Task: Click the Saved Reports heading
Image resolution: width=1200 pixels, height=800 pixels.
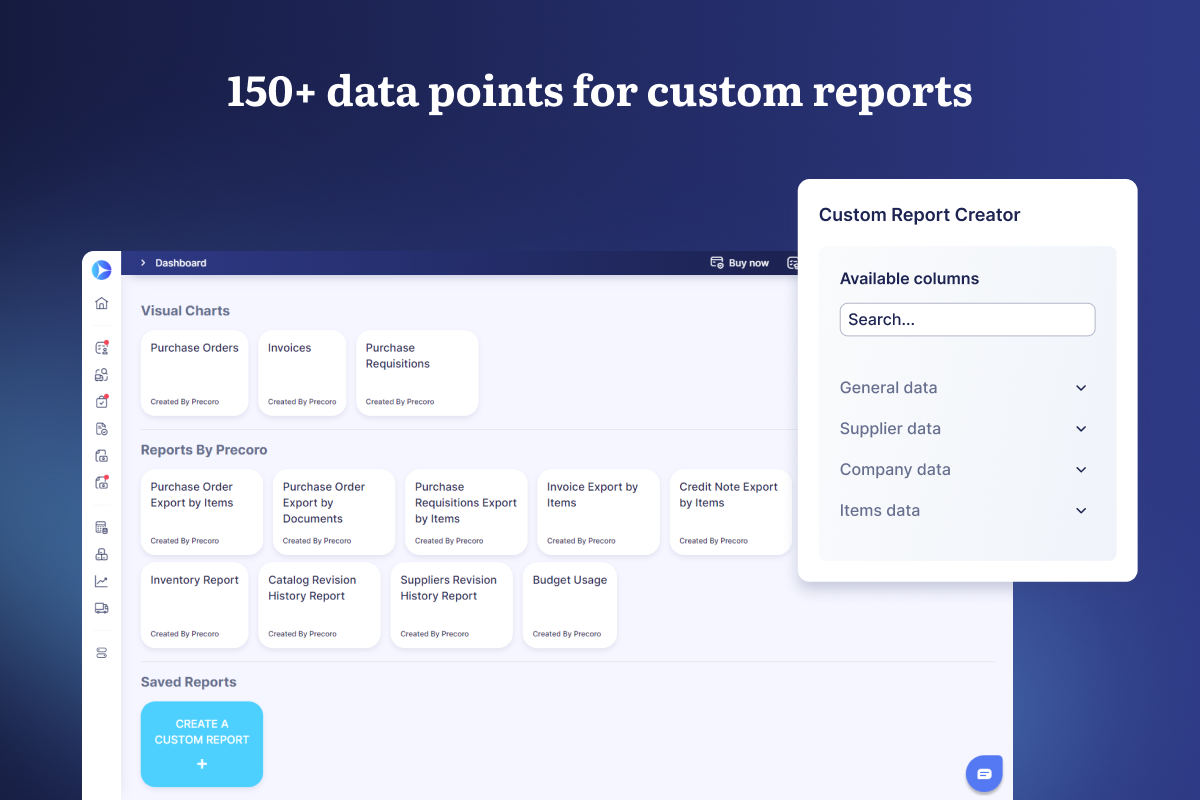Action: [189, 682]
